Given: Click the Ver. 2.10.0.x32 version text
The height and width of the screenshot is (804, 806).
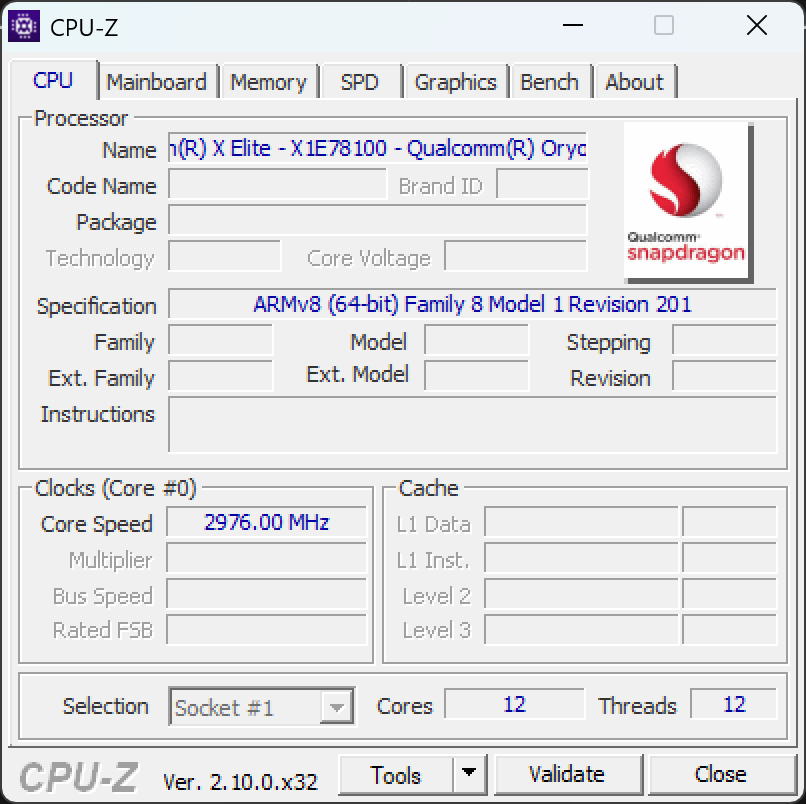Looking at the screenshot, I should [241, 782].
